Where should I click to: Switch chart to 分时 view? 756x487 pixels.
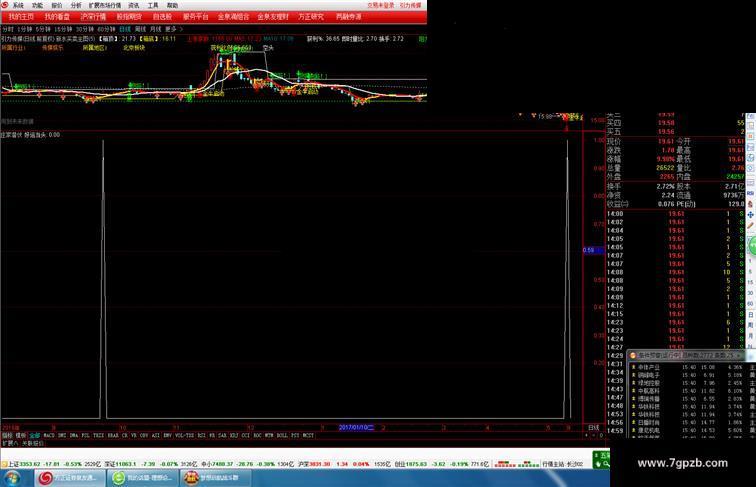(x=8, y=29)
